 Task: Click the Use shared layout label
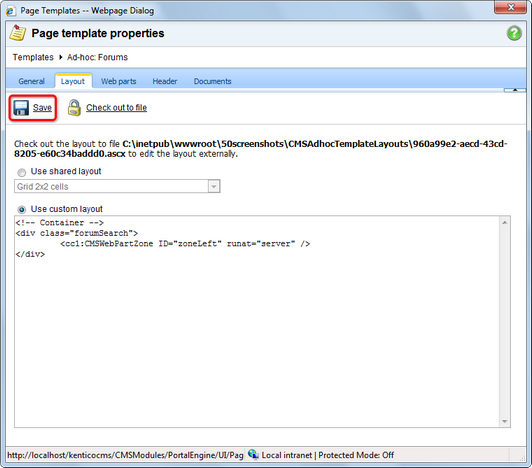[x=66, y=171]
